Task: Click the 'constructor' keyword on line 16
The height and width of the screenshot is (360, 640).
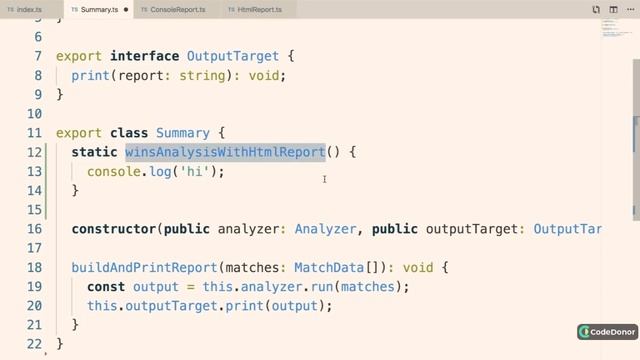Action: [114, 229]
